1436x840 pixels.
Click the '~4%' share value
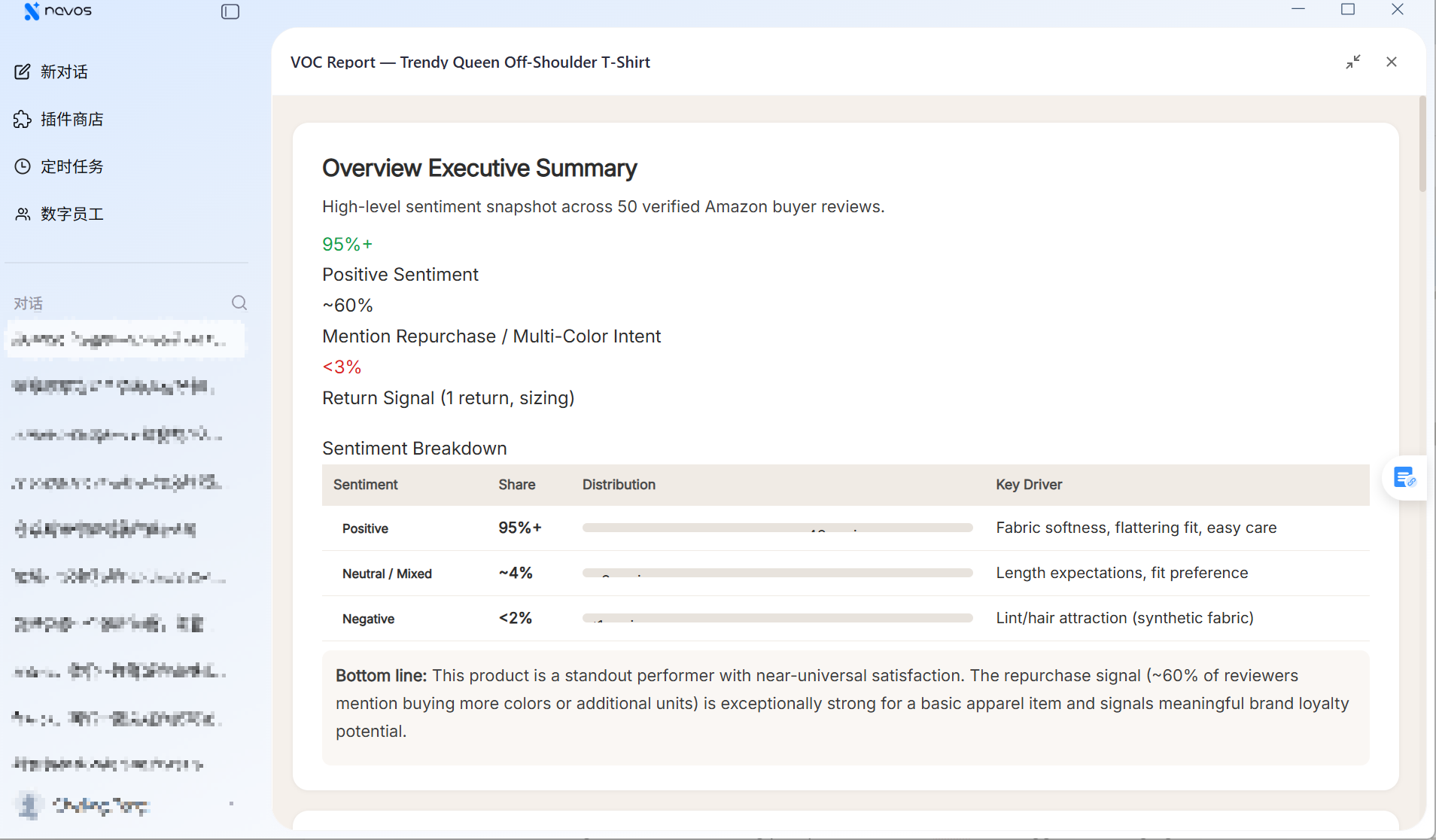(516, 573)
